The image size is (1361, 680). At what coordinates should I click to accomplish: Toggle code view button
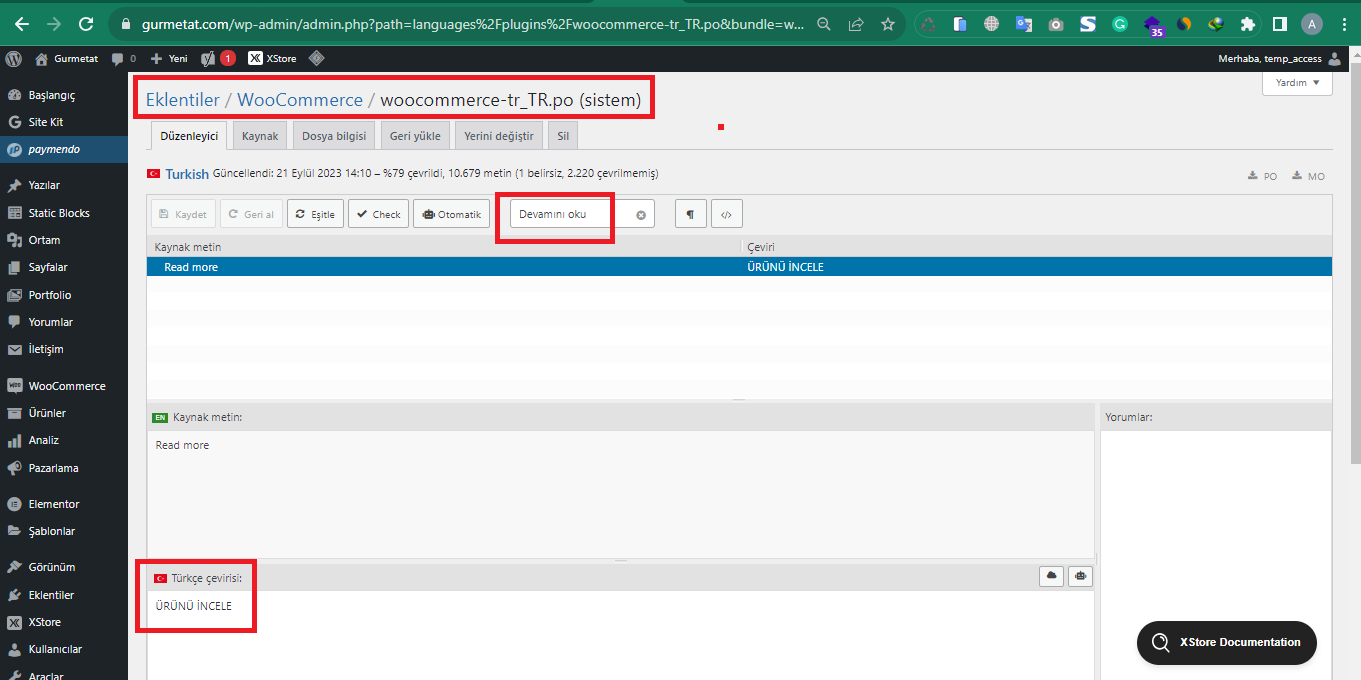click(727, 214)
